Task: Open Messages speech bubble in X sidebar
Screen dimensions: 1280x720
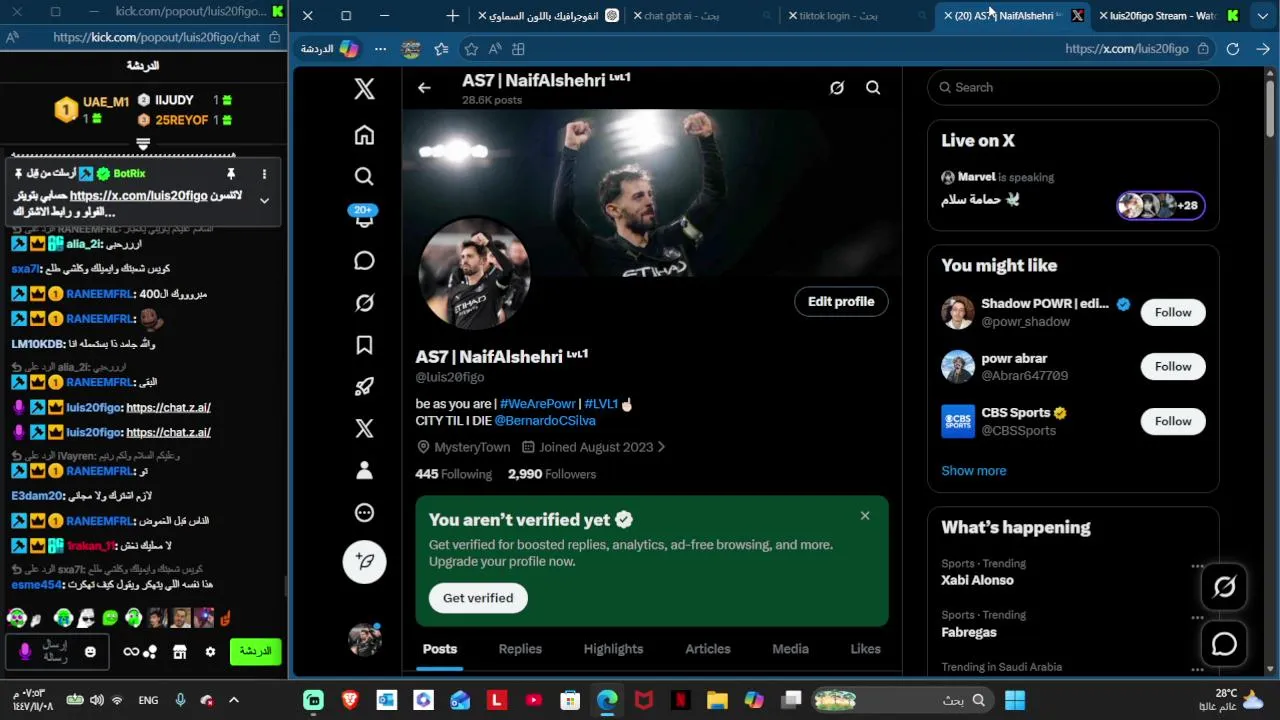Action: click(364, 260)
